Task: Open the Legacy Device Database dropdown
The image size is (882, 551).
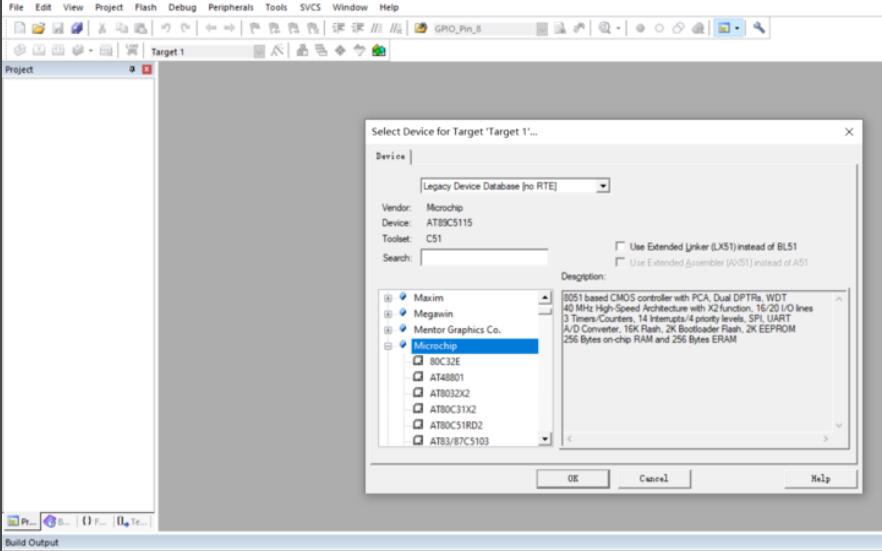Action: coord(603,186)
